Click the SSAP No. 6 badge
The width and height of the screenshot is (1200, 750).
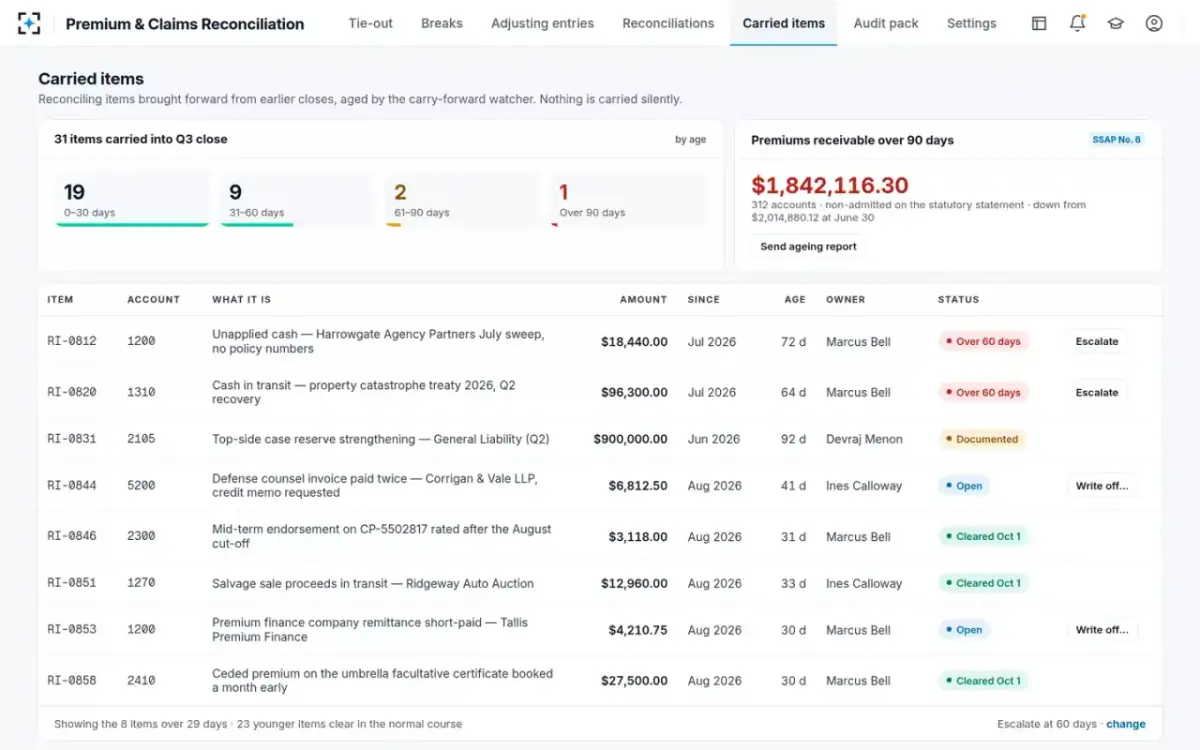[1116, 140]
